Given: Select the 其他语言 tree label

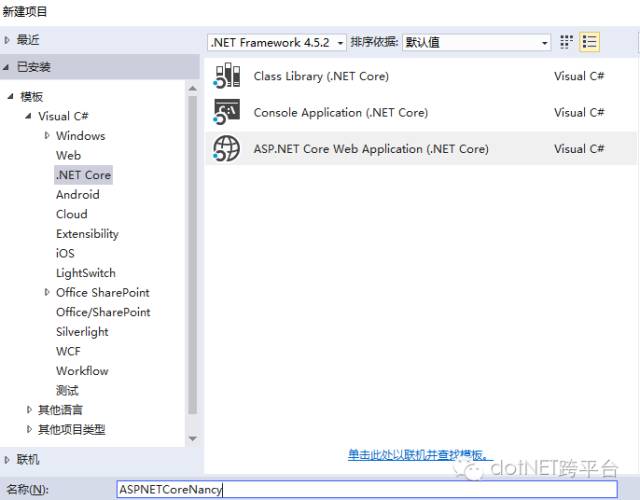Looking at the screenshot, I should click(60, 410).
